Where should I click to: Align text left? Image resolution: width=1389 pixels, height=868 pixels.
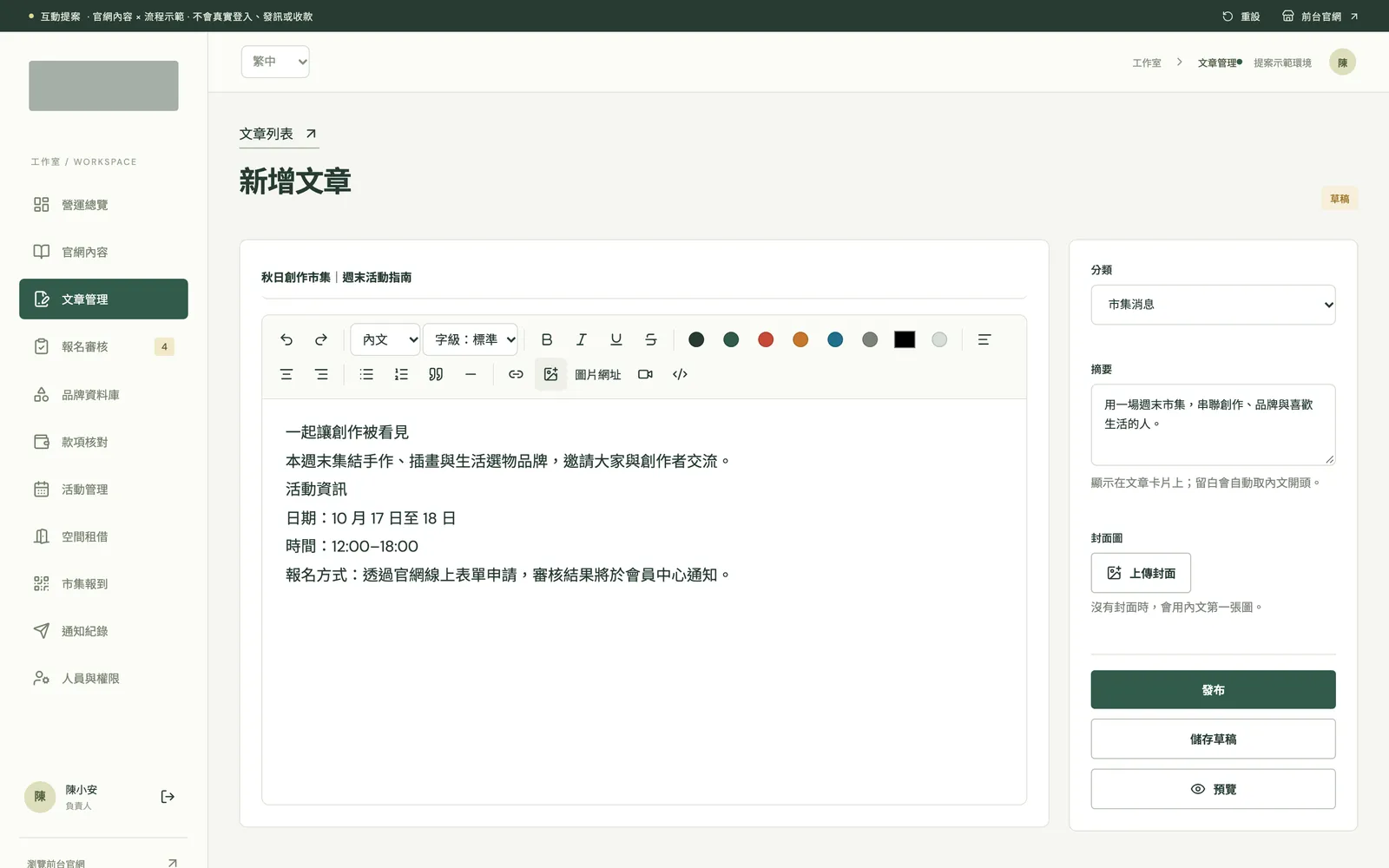pos(984,339)
